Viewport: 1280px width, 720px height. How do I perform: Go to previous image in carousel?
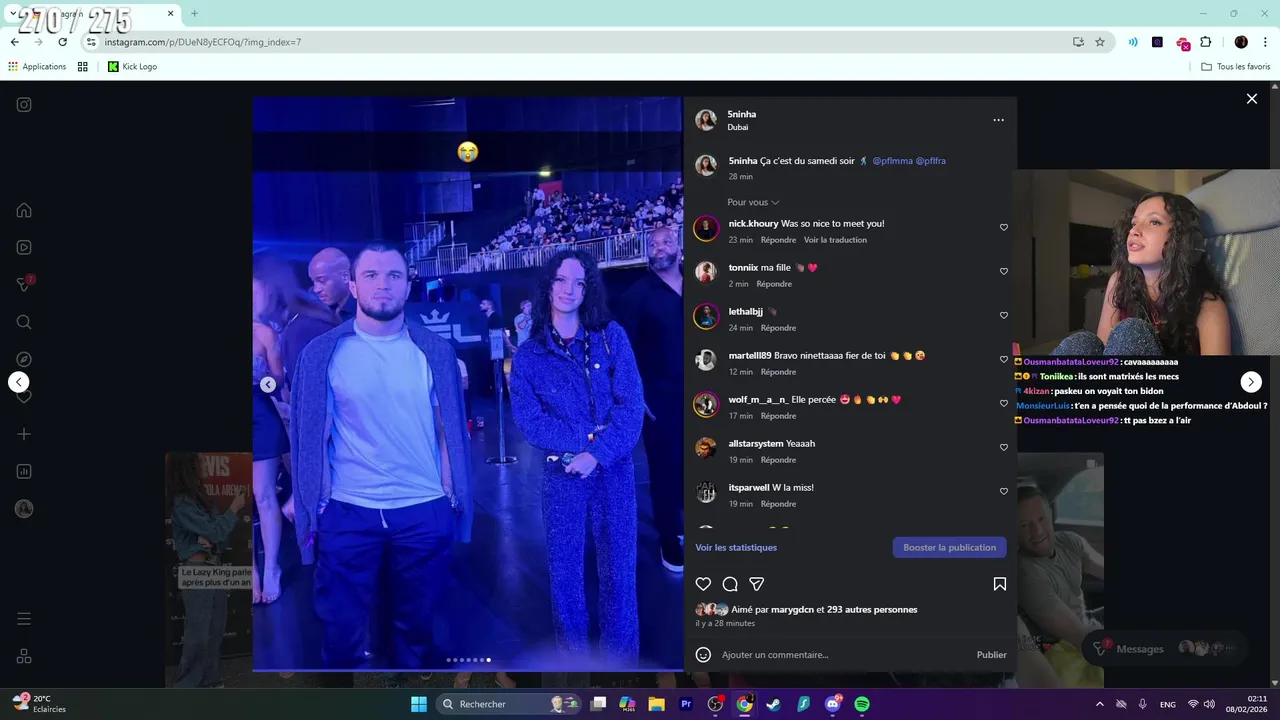click(x=268, y=385)
